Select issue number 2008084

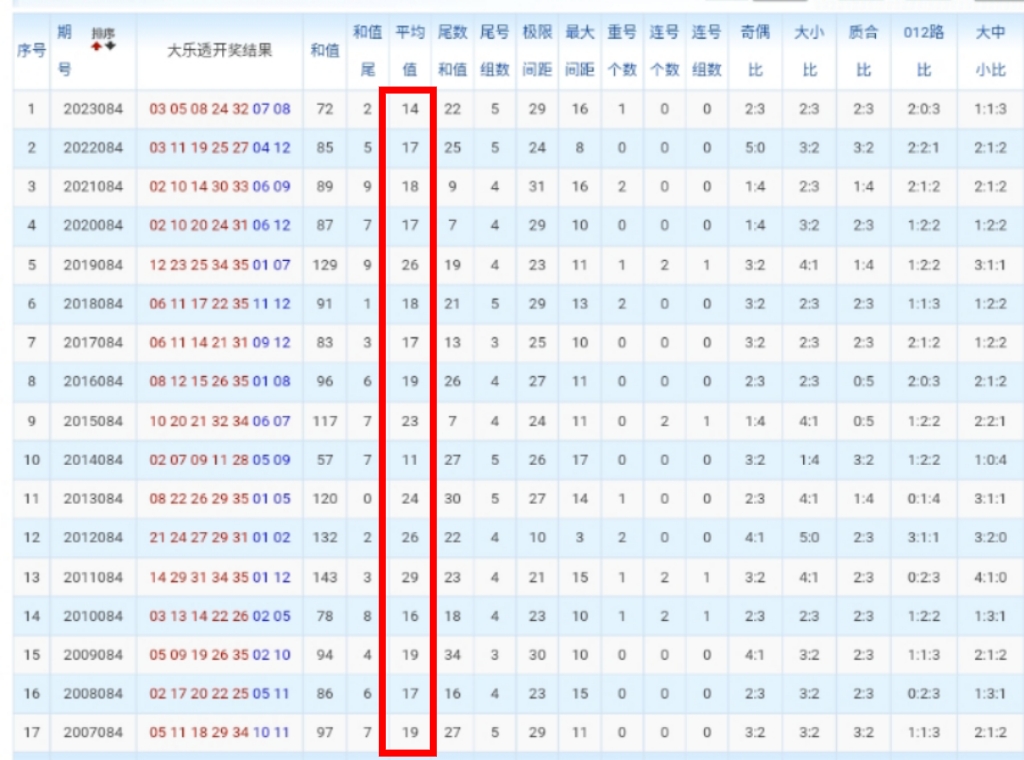[93, 693]
